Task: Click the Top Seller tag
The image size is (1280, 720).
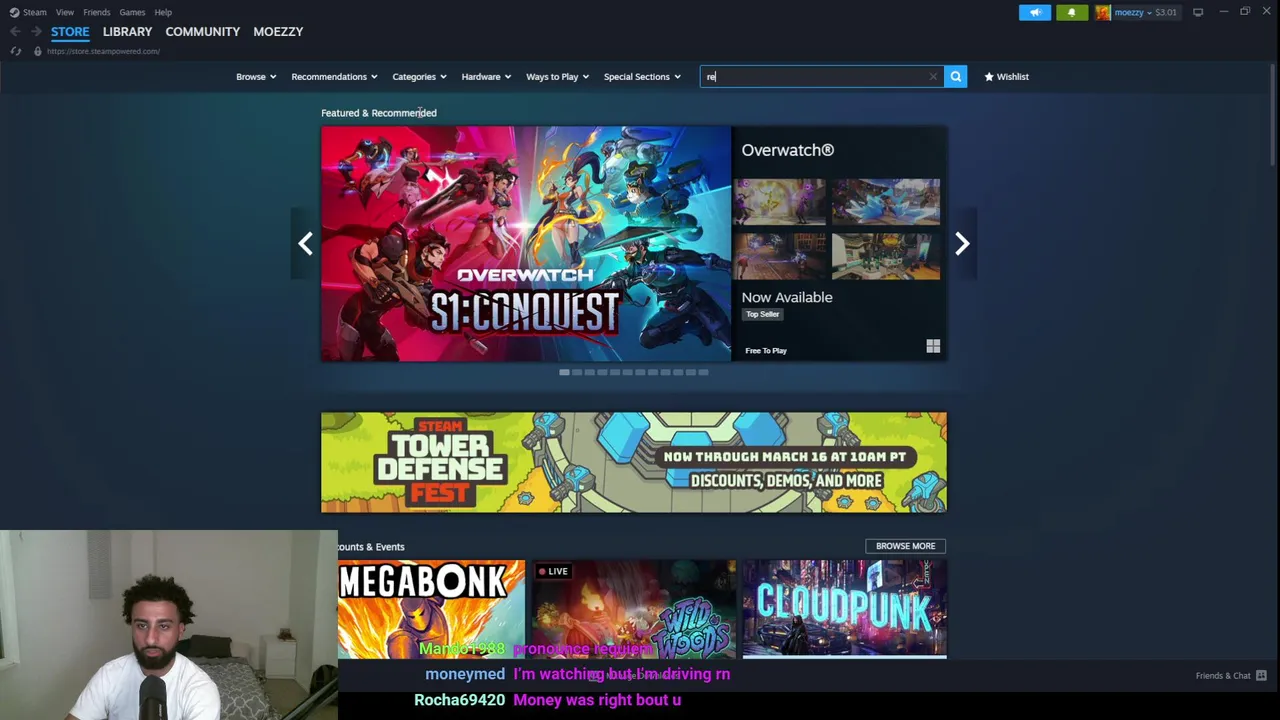Action: [x=762, y=314]
